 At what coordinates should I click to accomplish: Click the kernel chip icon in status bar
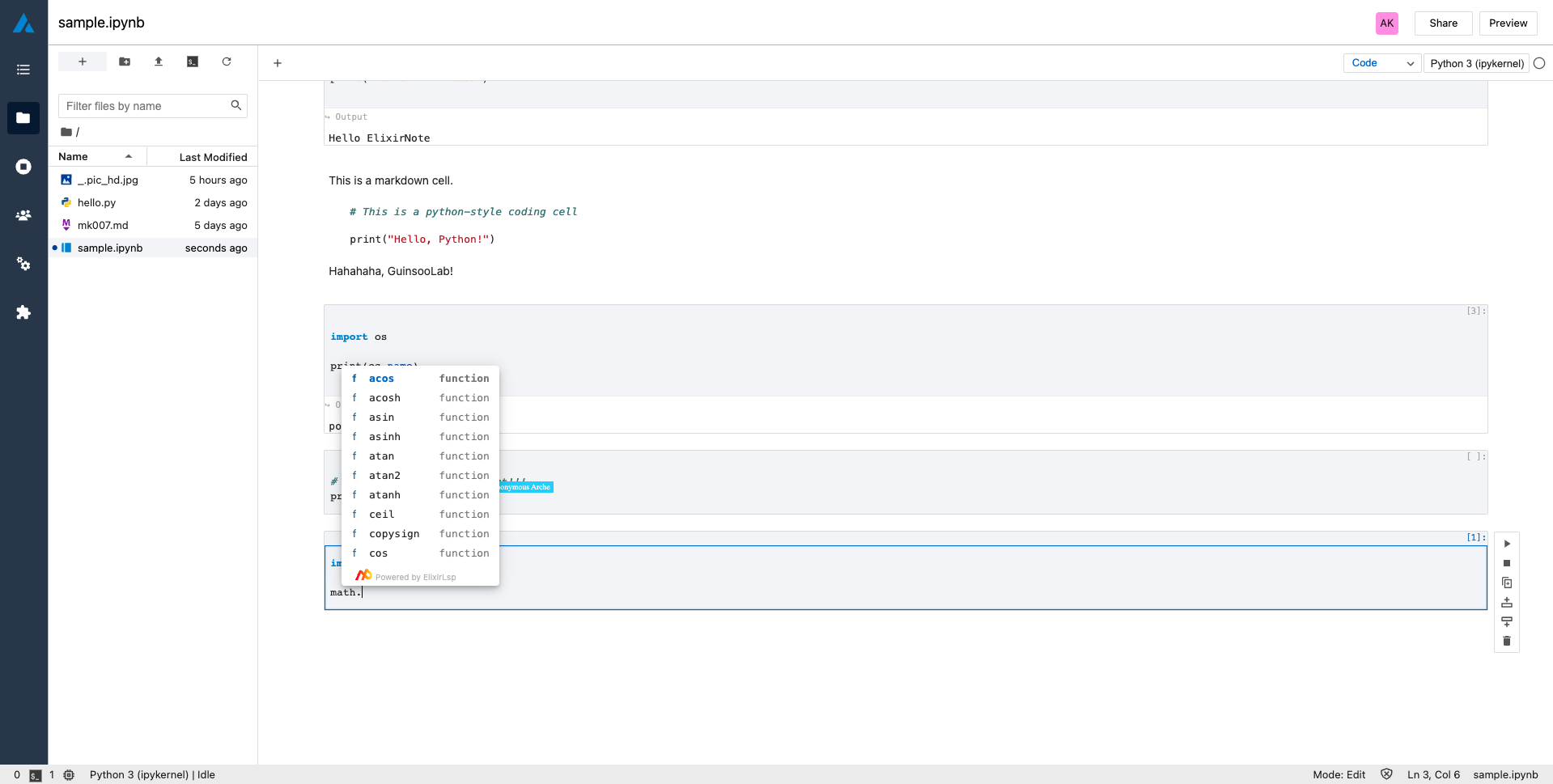pyautogui.click(x=70, y=775)
